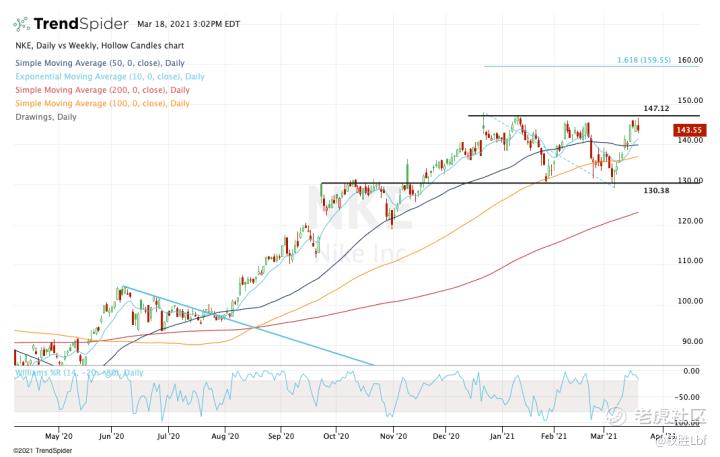Click the May '20 date axis label
The width and height of the screenshot is (720, 457).
(x=59, y=436)
